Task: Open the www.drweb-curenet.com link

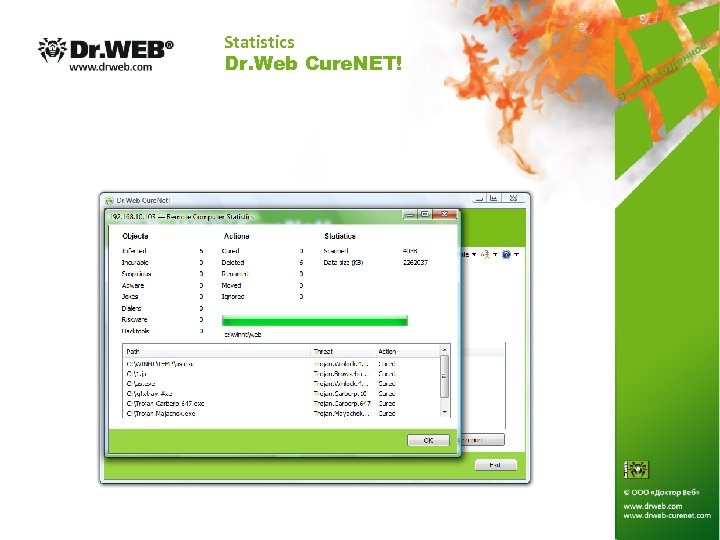Action: coord(667,515)
